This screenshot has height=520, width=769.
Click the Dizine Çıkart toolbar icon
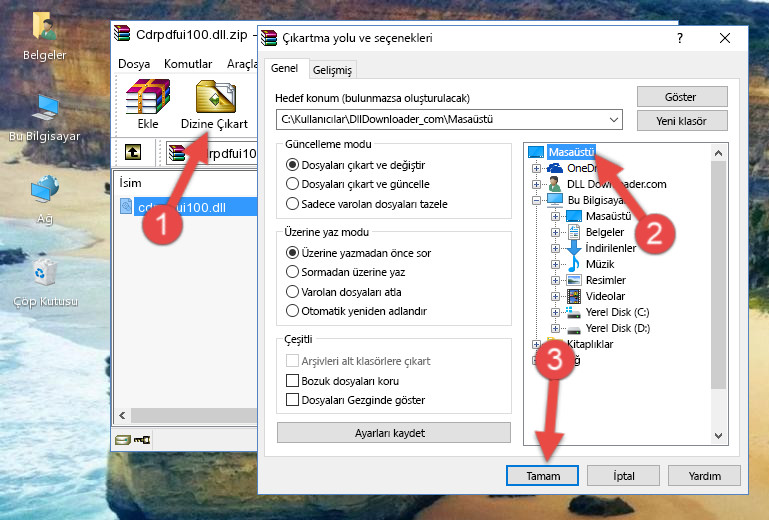pyautogui.click(x=214, y=104)
